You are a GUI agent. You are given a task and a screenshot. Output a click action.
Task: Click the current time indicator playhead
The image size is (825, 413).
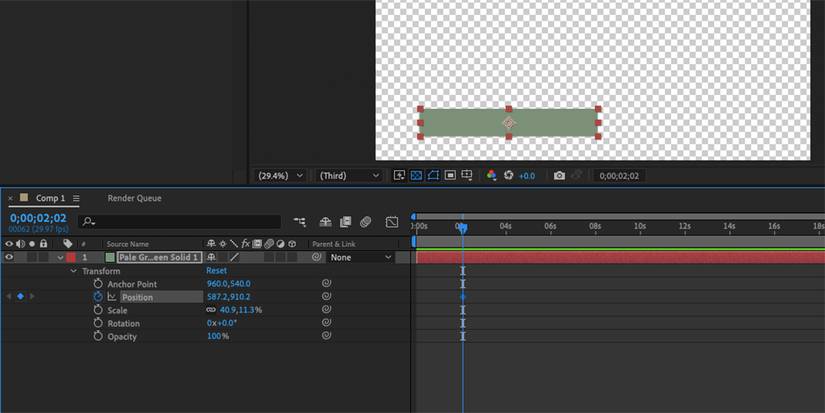pos(462,227)
